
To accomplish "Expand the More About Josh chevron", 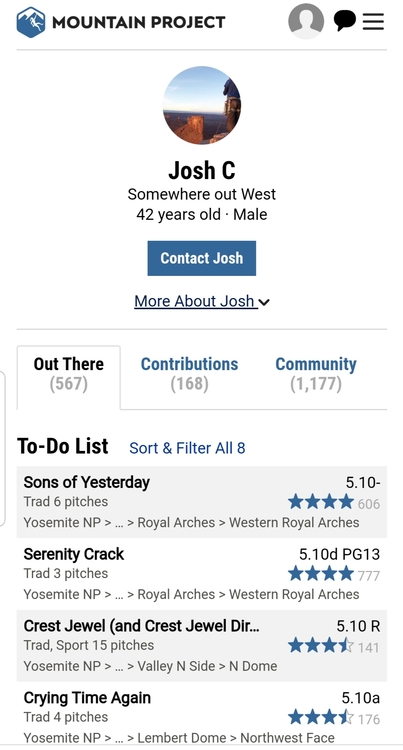I will pyautogui.click(x=264, y=302).
